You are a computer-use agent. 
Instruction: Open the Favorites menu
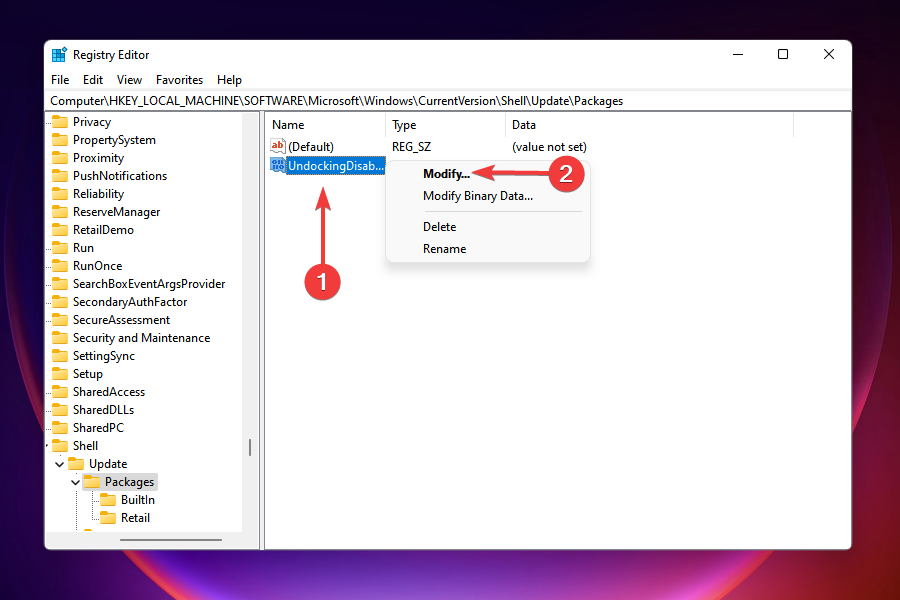pos(179,80)
